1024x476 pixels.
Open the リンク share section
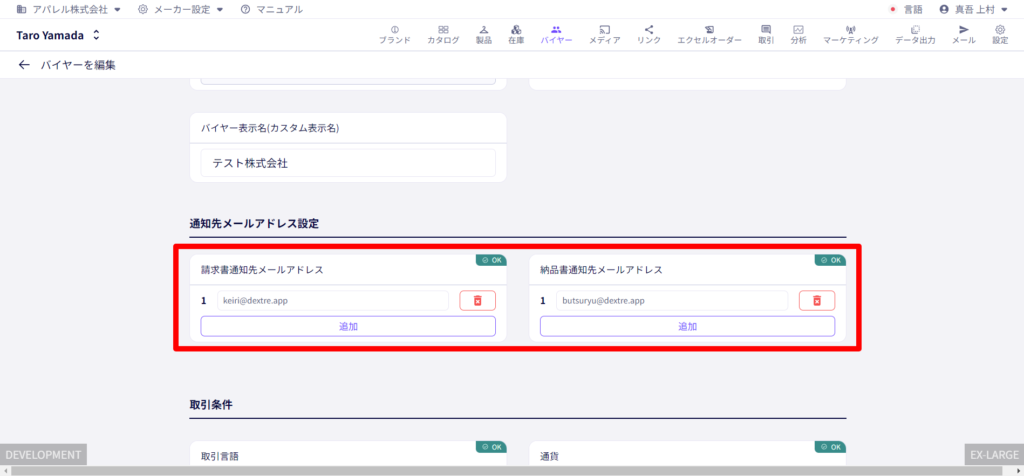click(649, 35)
